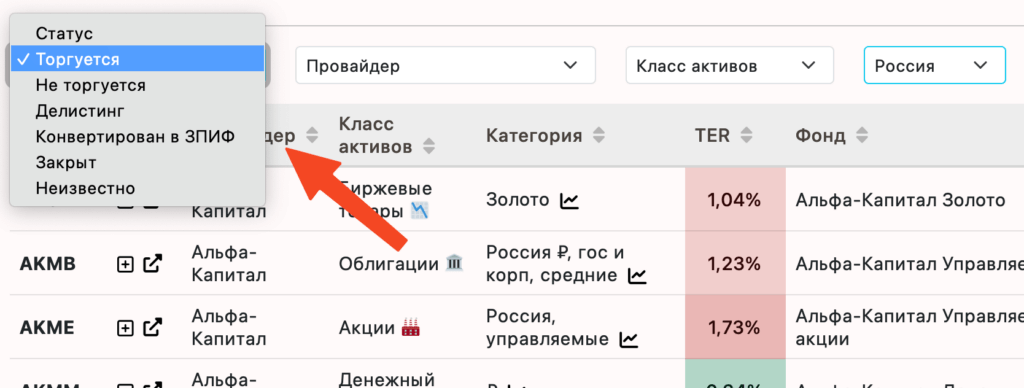1024x388 pixels.
Task: Open the Класс активов filter dropdown
Action: pos(729,65)
